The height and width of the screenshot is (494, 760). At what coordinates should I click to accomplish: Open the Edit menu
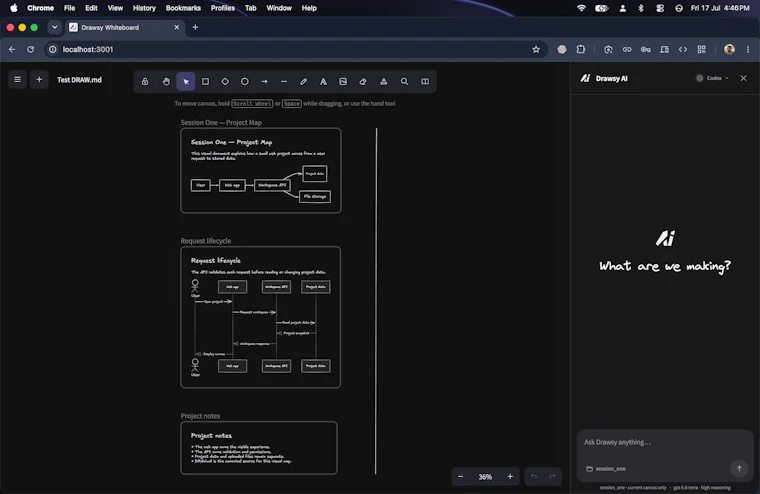click(x=91, y=8)
